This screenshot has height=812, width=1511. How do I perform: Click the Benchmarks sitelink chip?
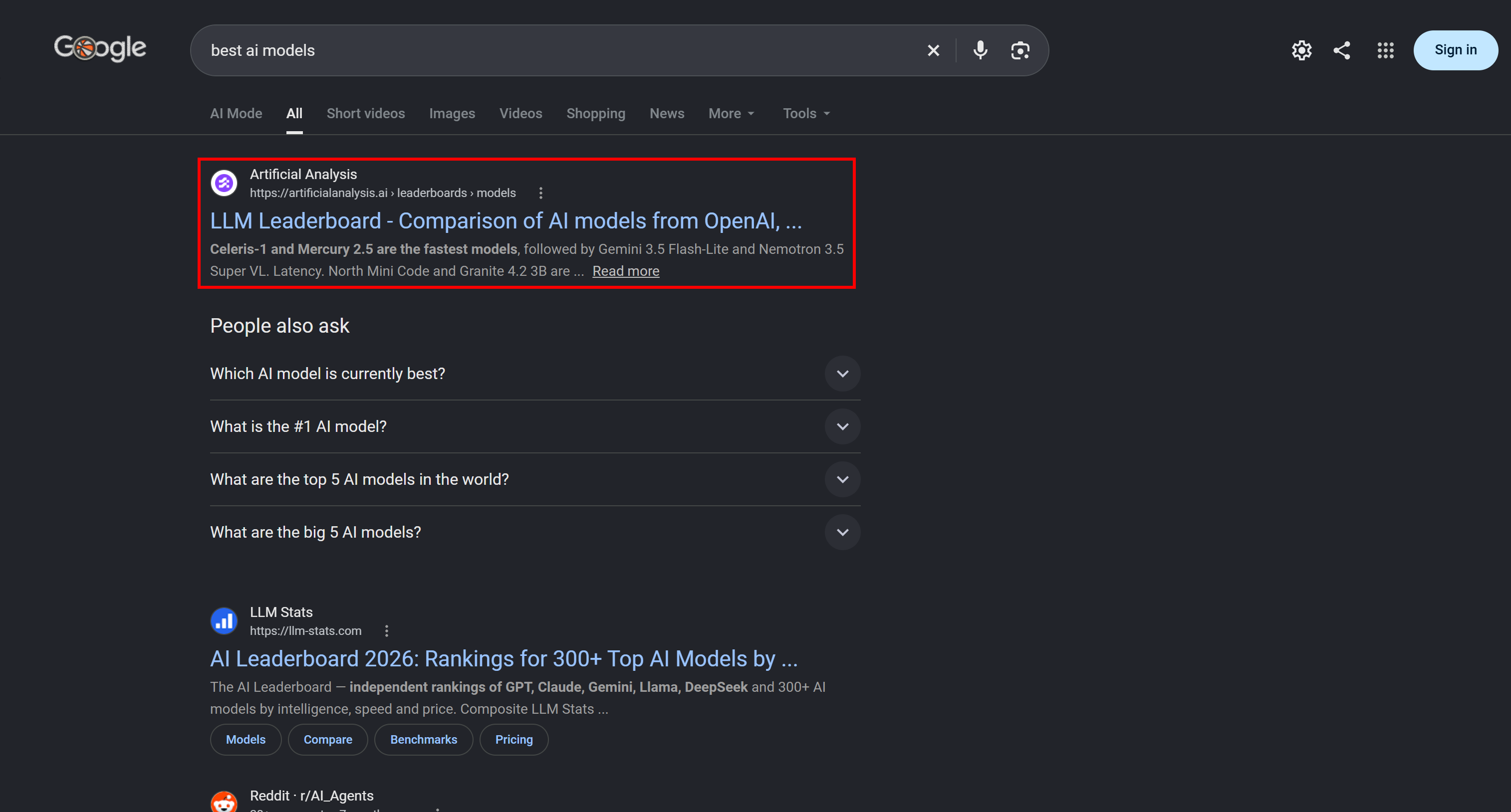tap(423, 740)
